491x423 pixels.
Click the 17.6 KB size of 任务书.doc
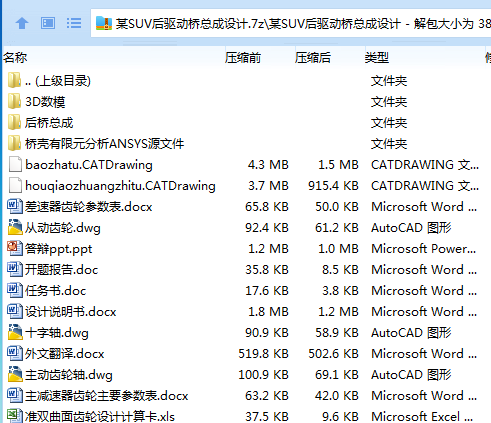267,291
